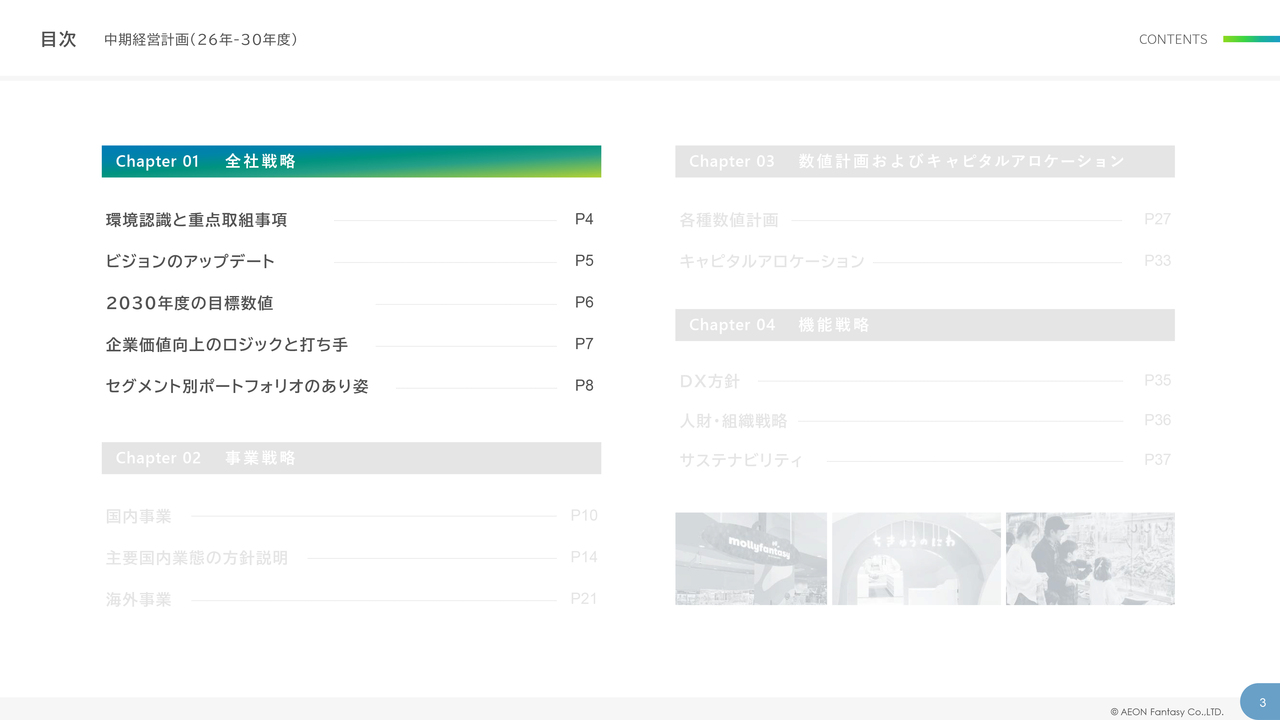The height and width of the screenshot is (720, 1280).
Task: Select 主要国内業態の方針説明 item
Action: (x=197, y=558)
